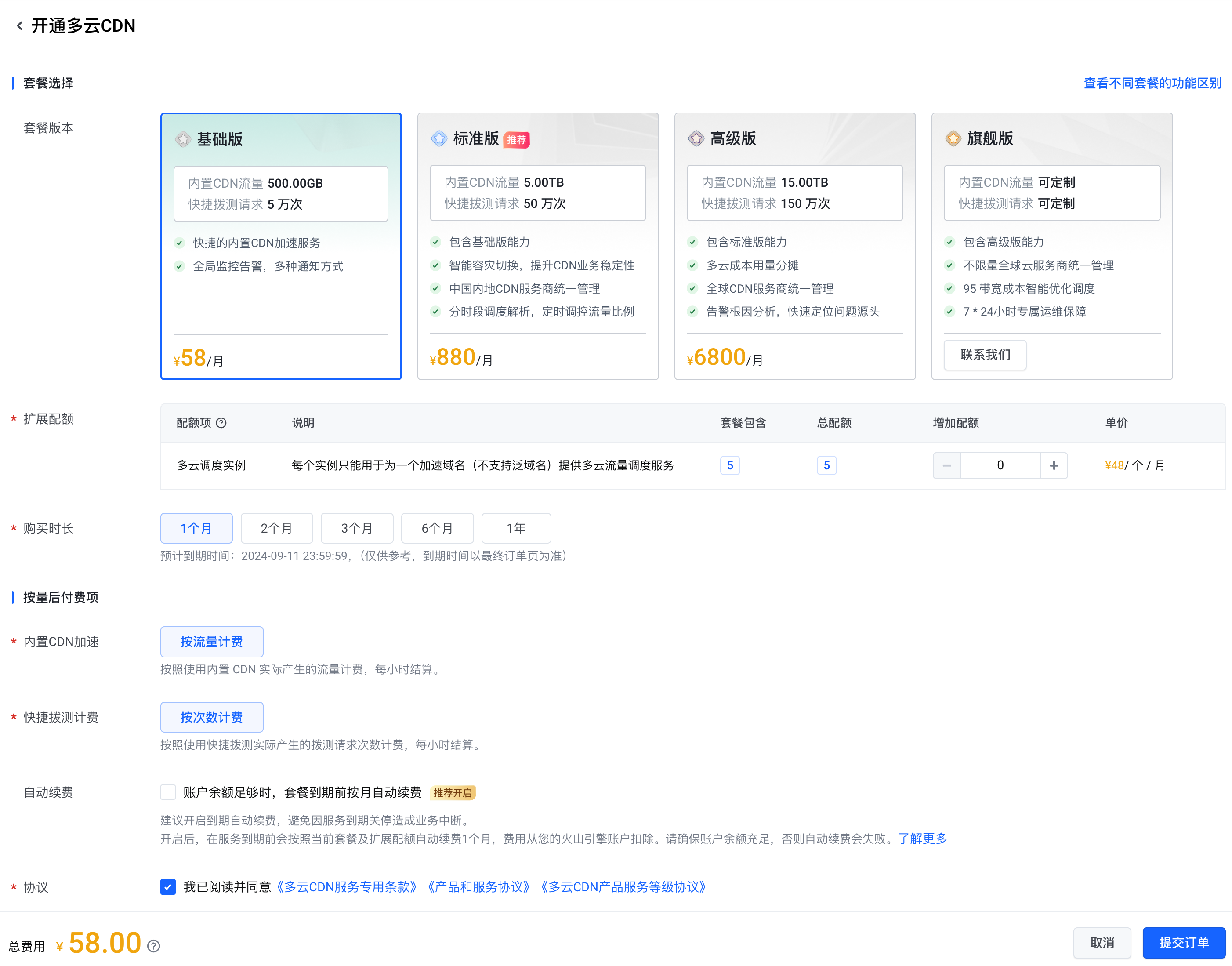Image resolution: width=1232 pixels, height=966 pixels.
Task: Click the plus button for 增加配额
Action: point(1054,465)
